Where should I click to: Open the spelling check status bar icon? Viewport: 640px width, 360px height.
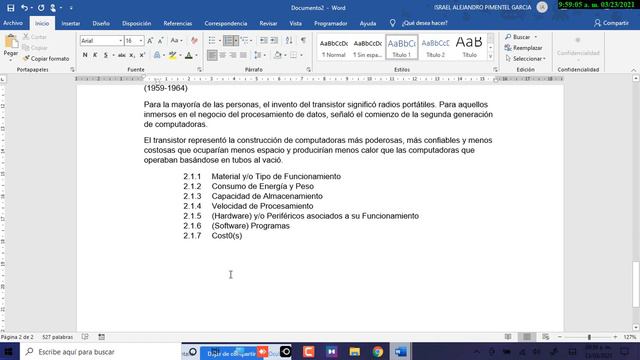click(85, 337)
